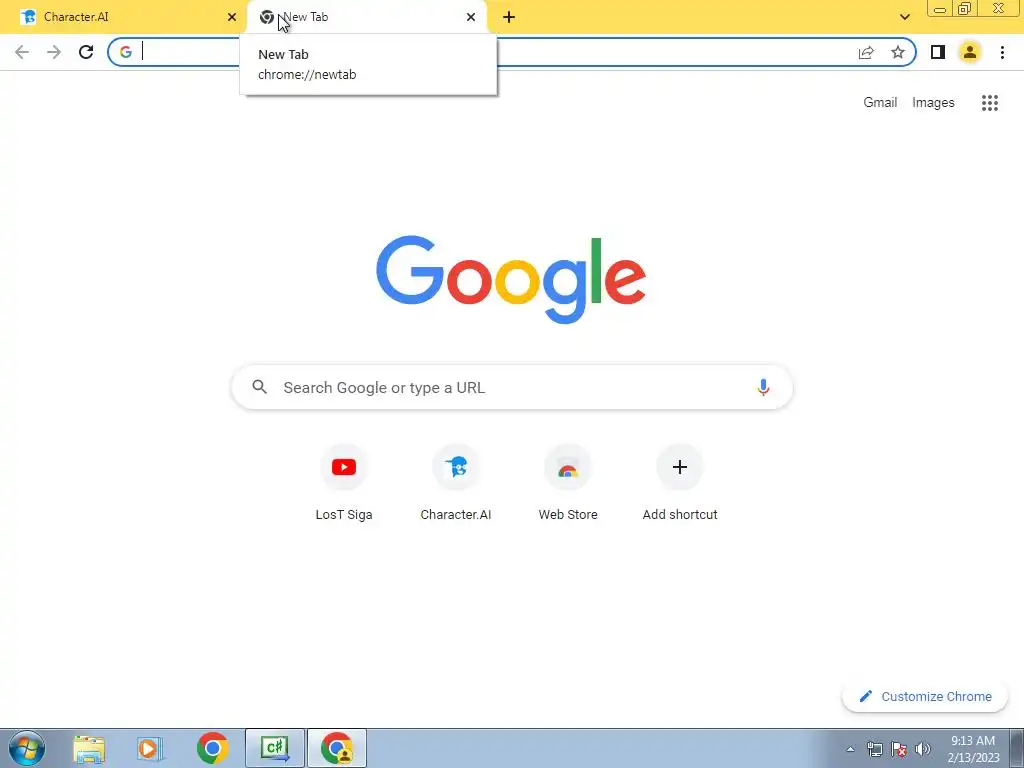Select the Chrome profile window taskbar button

point(337,748)
